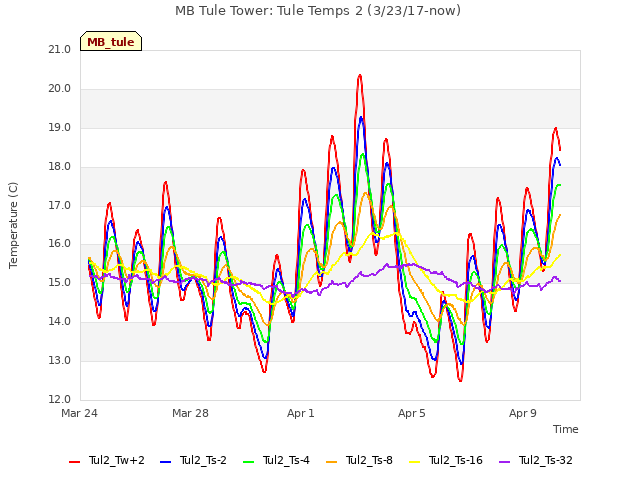Click the blue Tul2_Ts-2 legend swatch
This screenshot has height=480, width=640.
click(165, 462)
